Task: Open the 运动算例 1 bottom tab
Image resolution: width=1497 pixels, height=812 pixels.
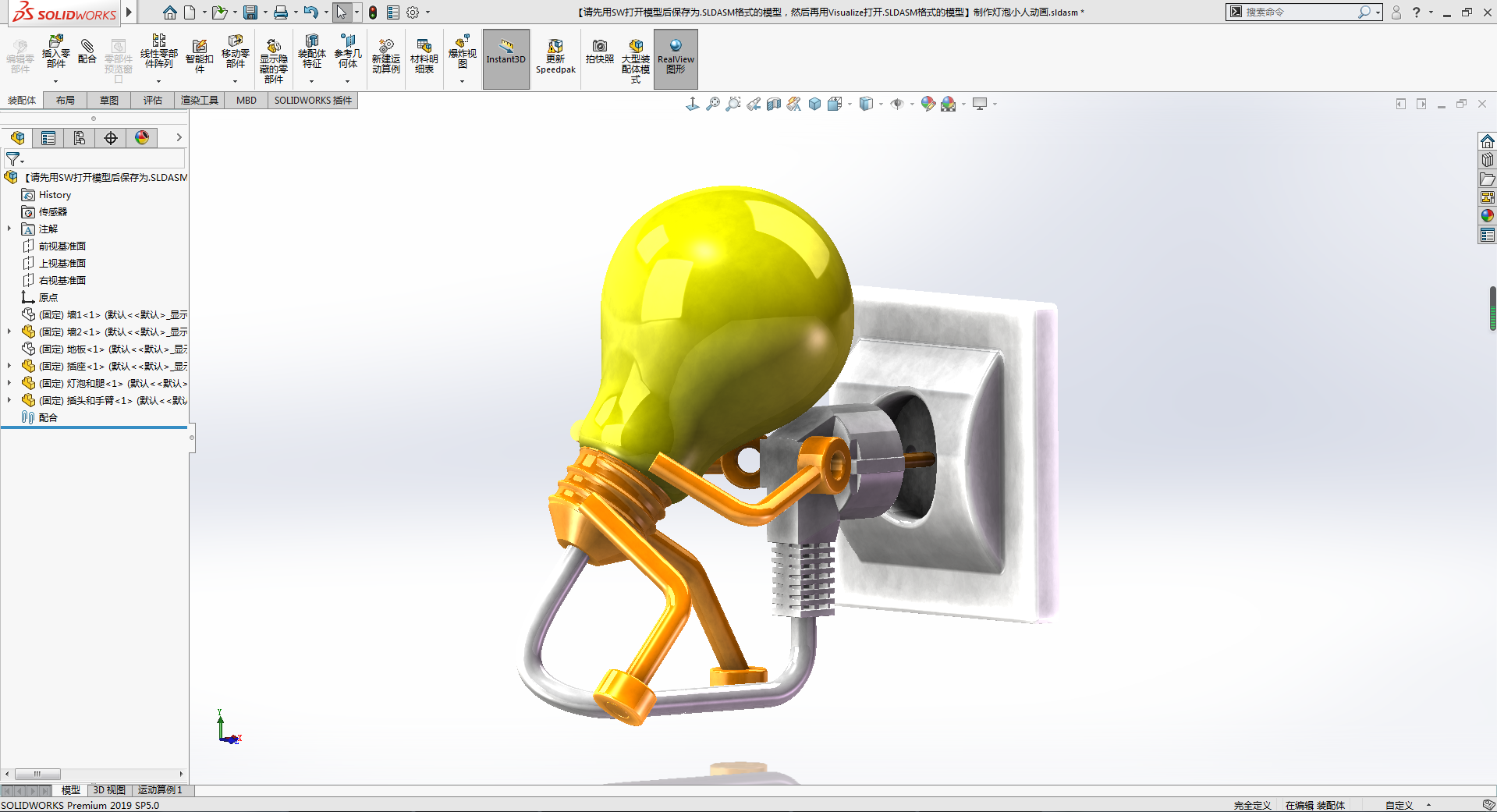Action: (x=160, y=790)
